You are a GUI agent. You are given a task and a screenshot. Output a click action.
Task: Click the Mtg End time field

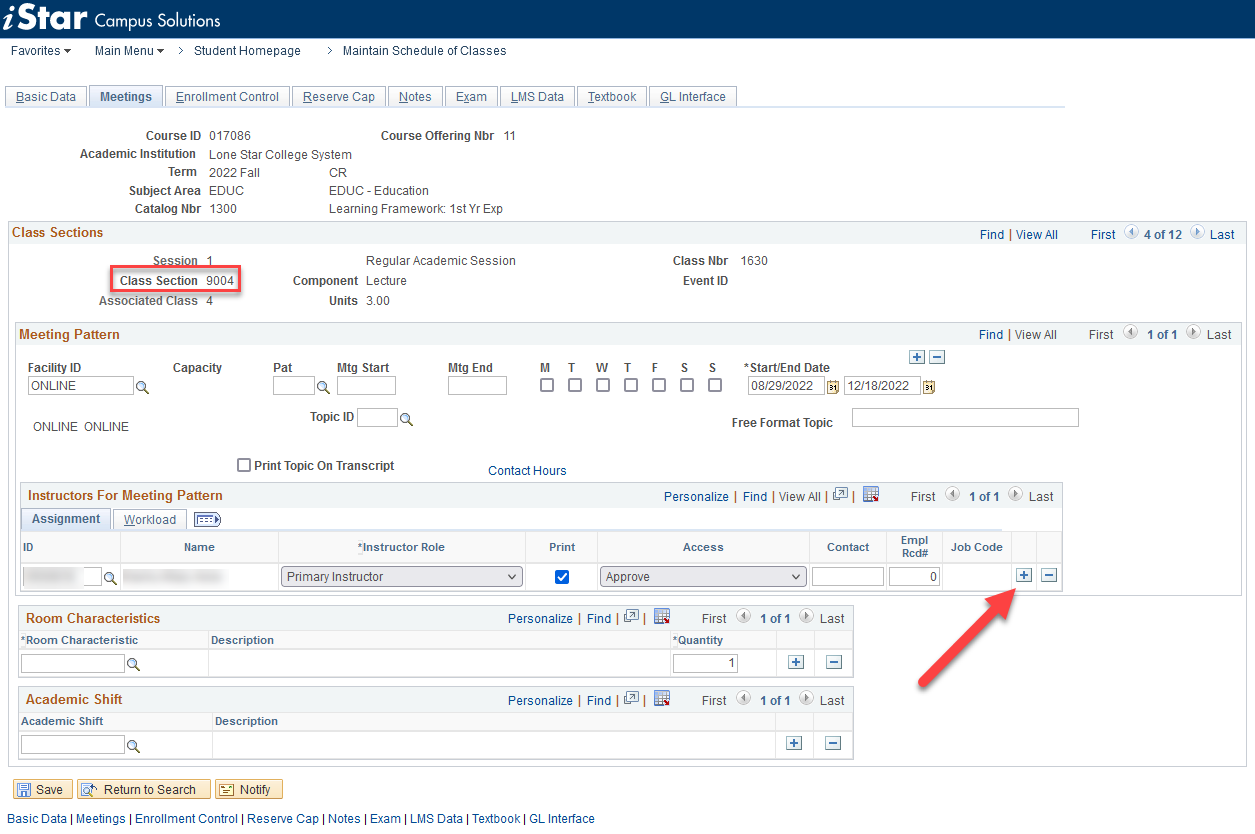point(477,386)
